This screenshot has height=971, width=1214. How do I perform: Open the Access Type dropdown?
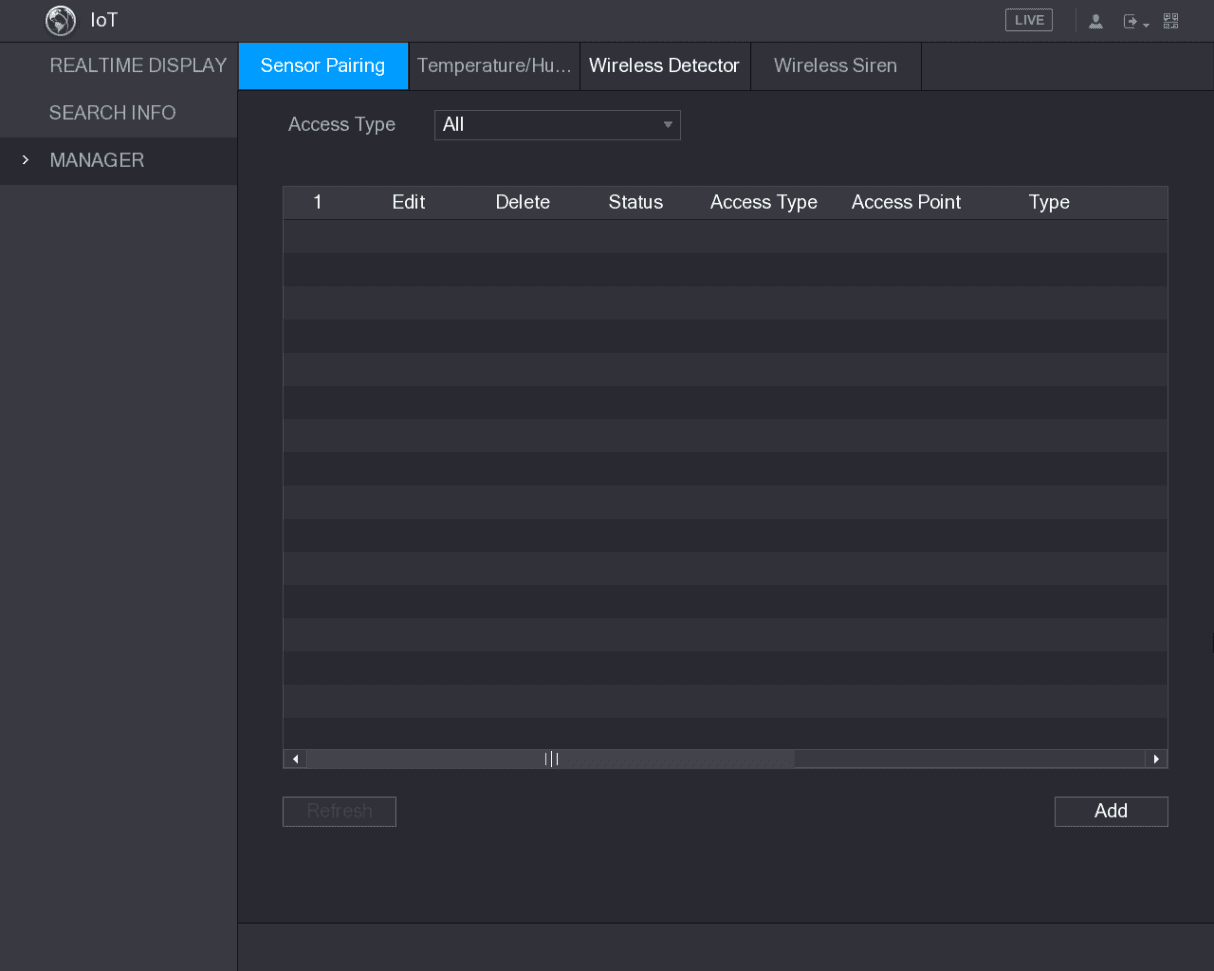(x=557, y=125)
